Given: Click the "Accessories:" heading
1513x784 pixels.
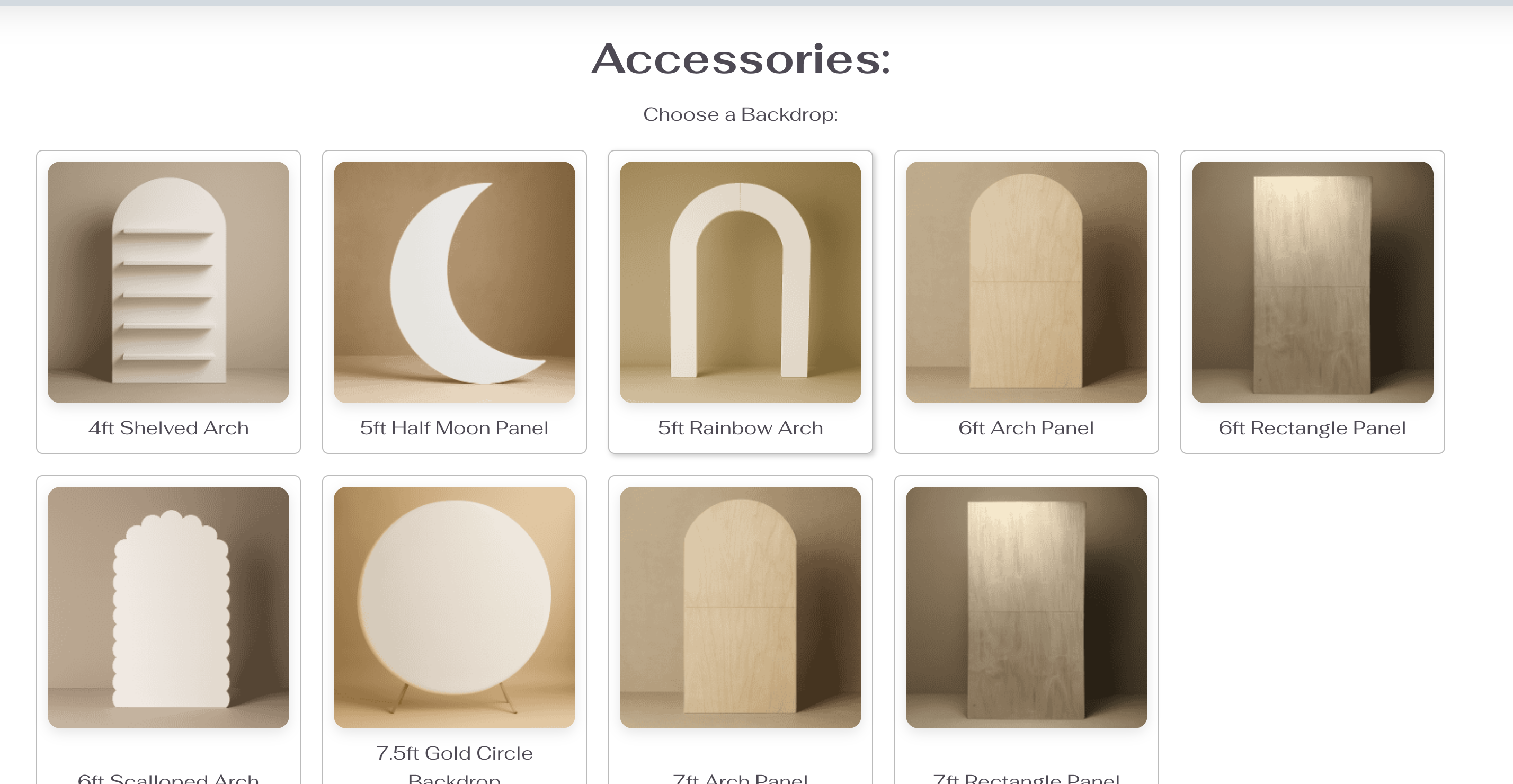Looking at the screenshot, I should click(x=741, y=59).
